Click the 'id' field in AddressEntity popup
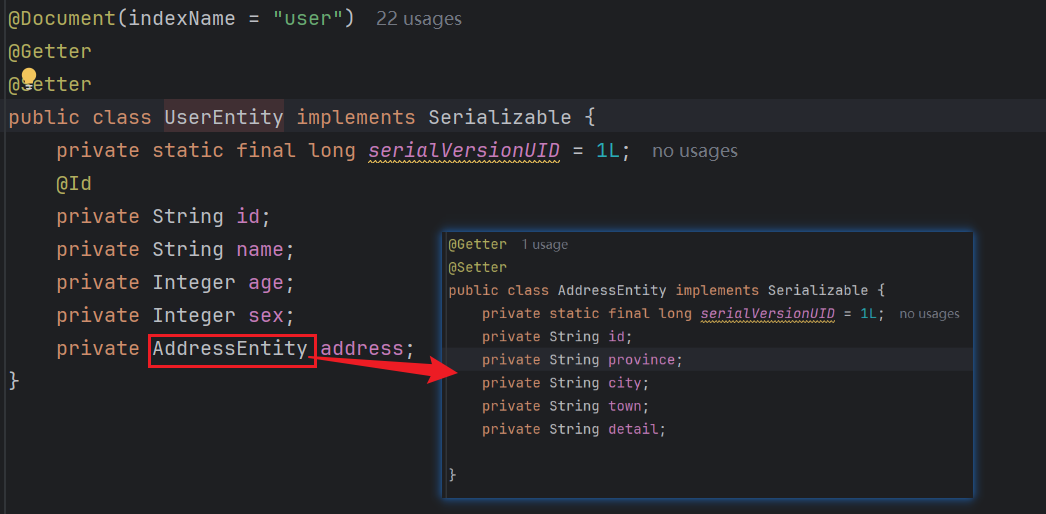This screenshot has width=1046, height=514. click(616, 337)
